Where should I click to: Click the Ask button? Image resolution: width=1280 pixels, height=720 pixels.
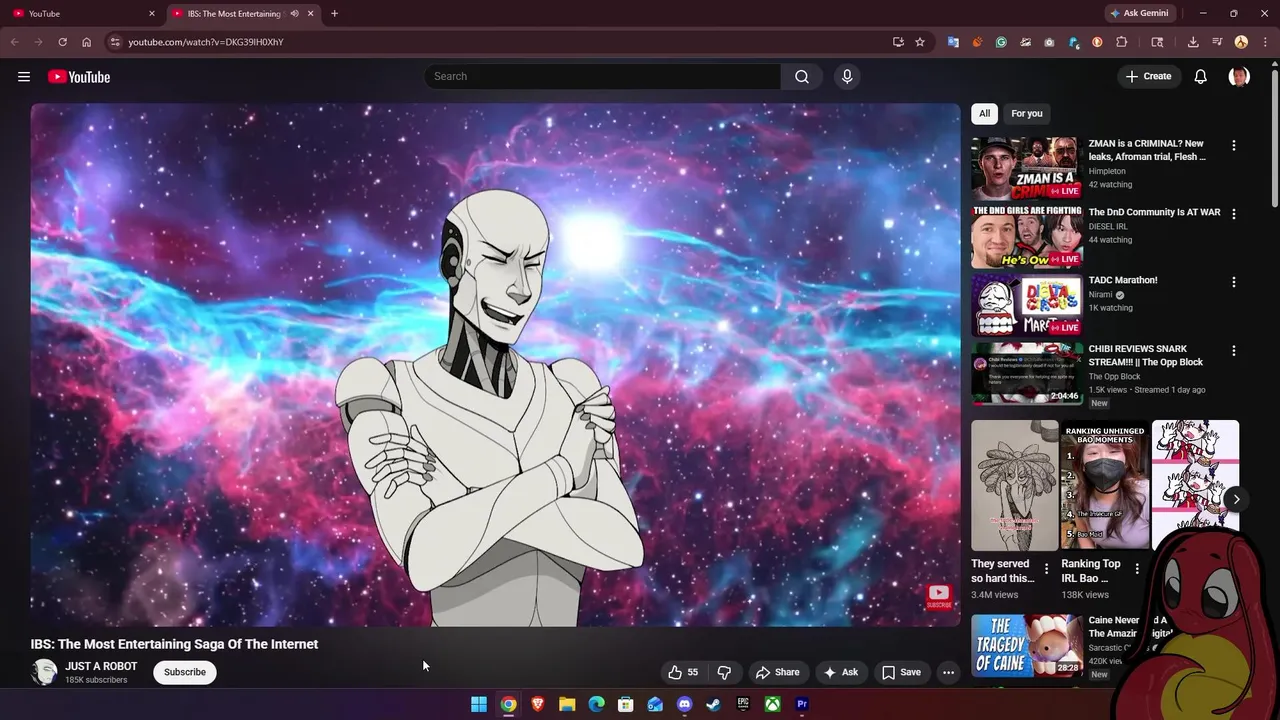(x=841, y=672)
